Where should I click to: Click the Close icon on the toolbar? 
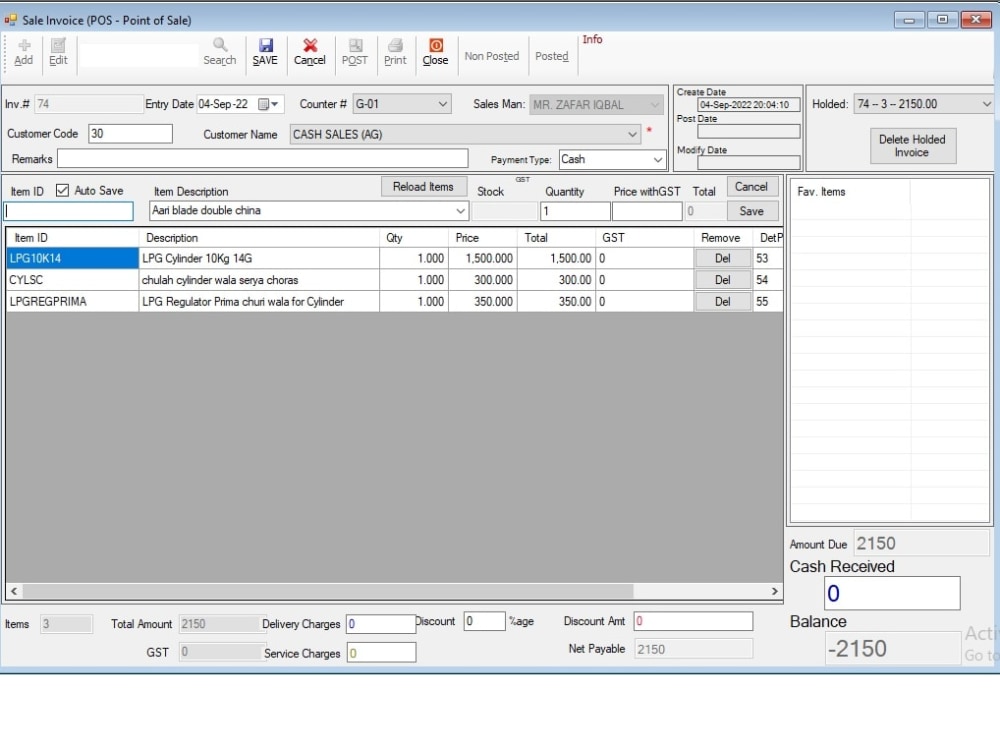435,52
